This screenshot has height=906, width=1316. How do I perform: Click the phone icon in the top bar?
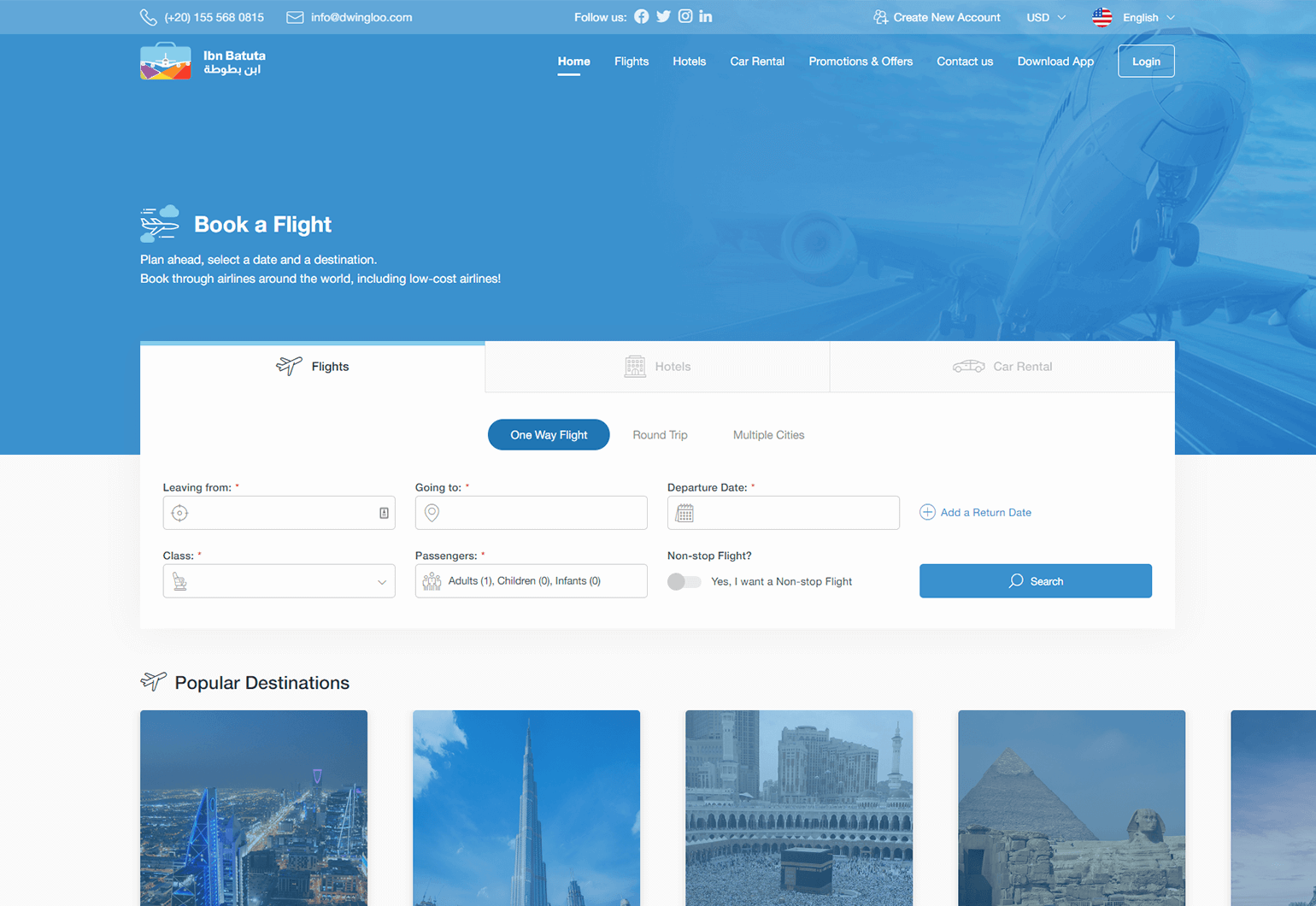[149, 16]
